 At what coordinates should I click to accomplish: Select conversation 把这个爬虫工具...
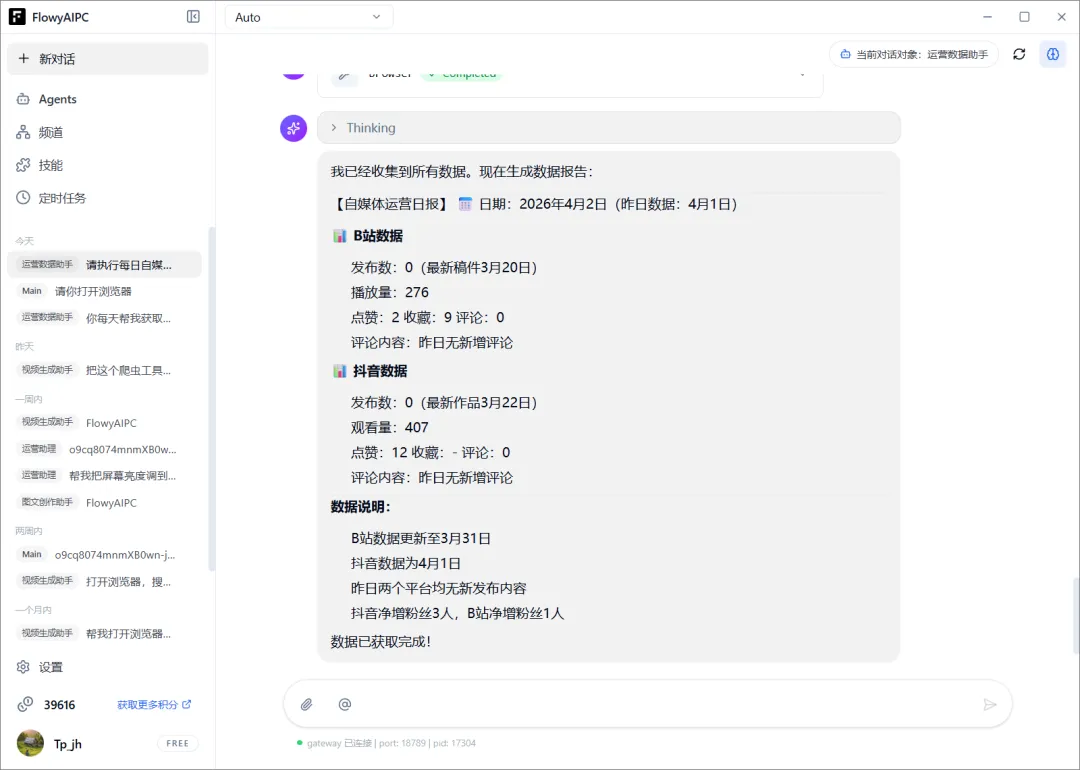pos(104,371)
